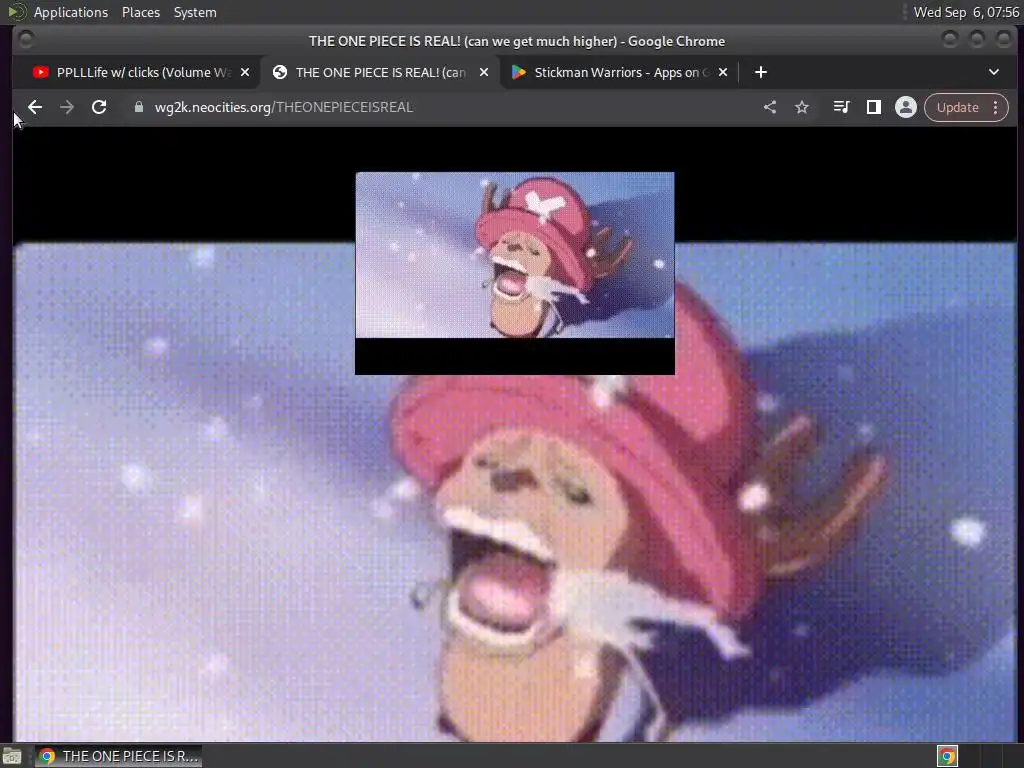Click the YouTube favicon on the first tab
Image resolution: width=1024 pixels, height=768 pixels.
(40, 72)
